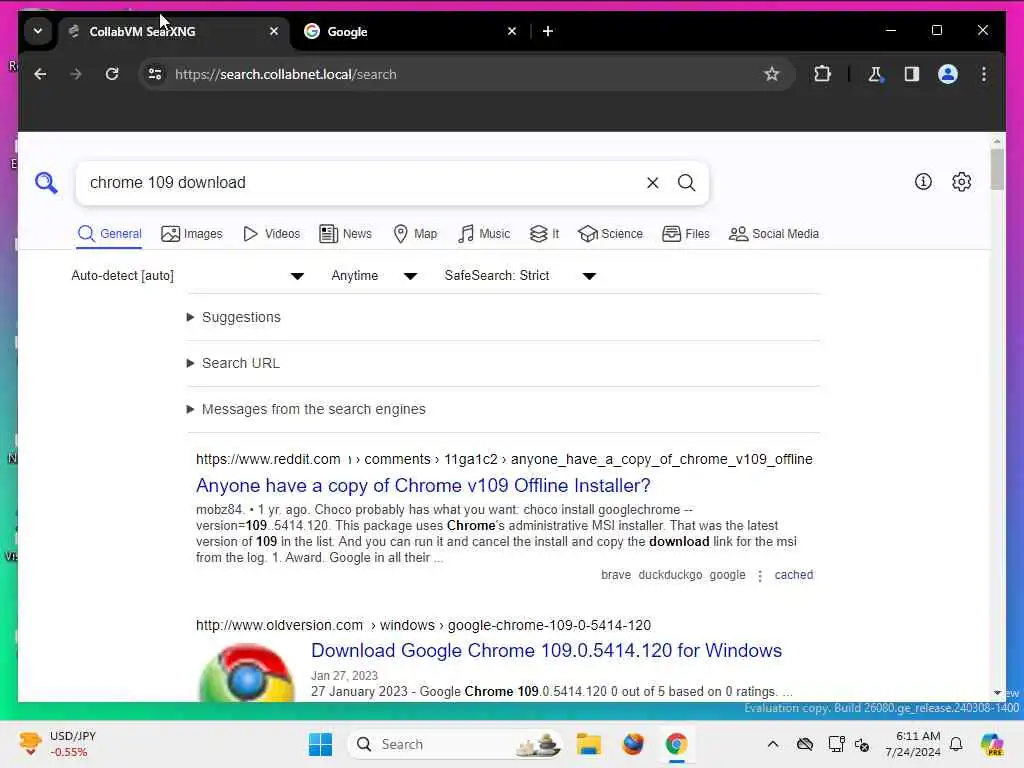This screenshot has height=768, width=1024.
Task: Open SafeSearch: Strict dropdown
Action: click(x=520, y=276)
